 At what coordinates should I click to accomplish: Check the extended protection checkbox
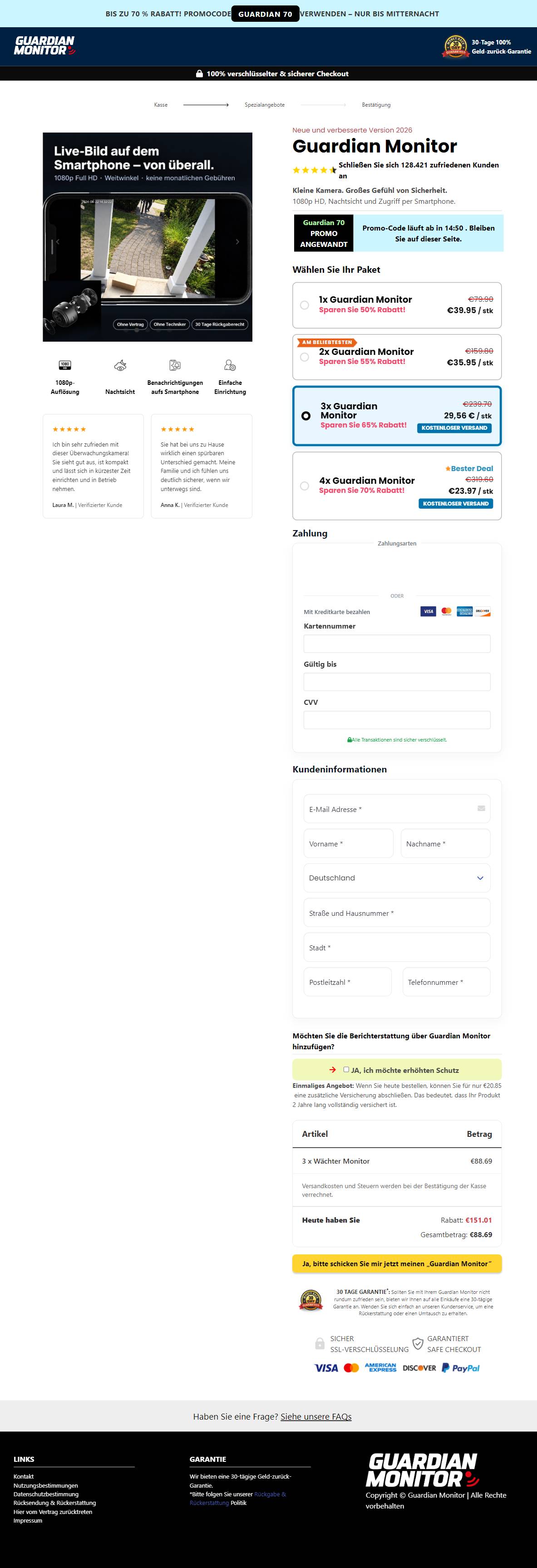(x=346, y=1070)
